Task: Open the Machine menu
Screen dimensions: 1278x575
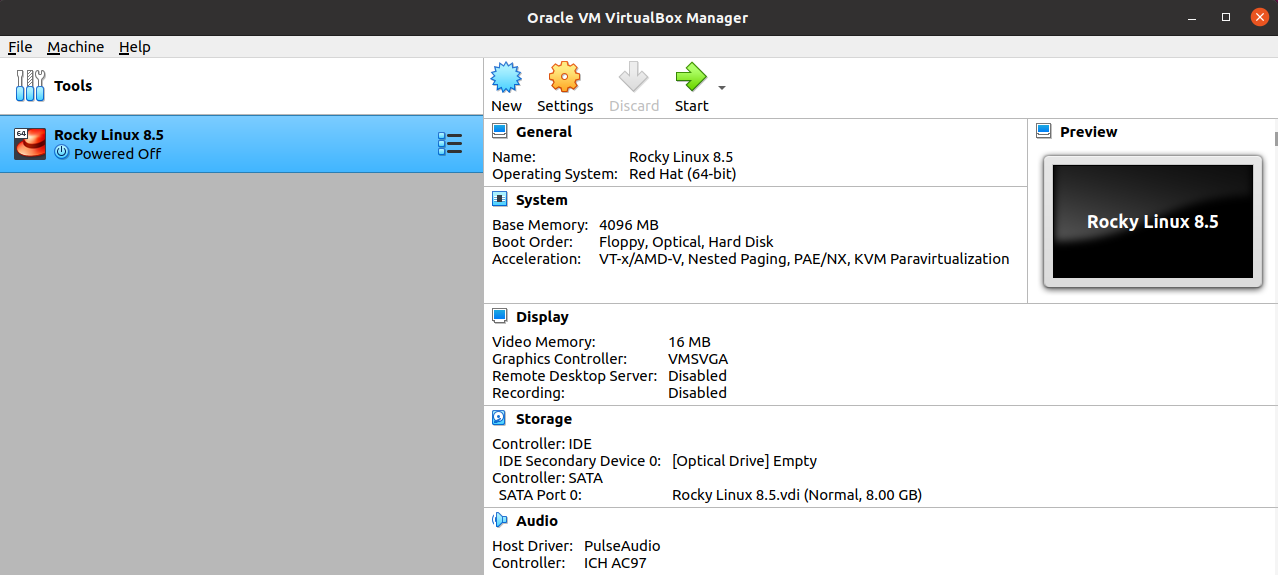Action: tap(75, 47)
